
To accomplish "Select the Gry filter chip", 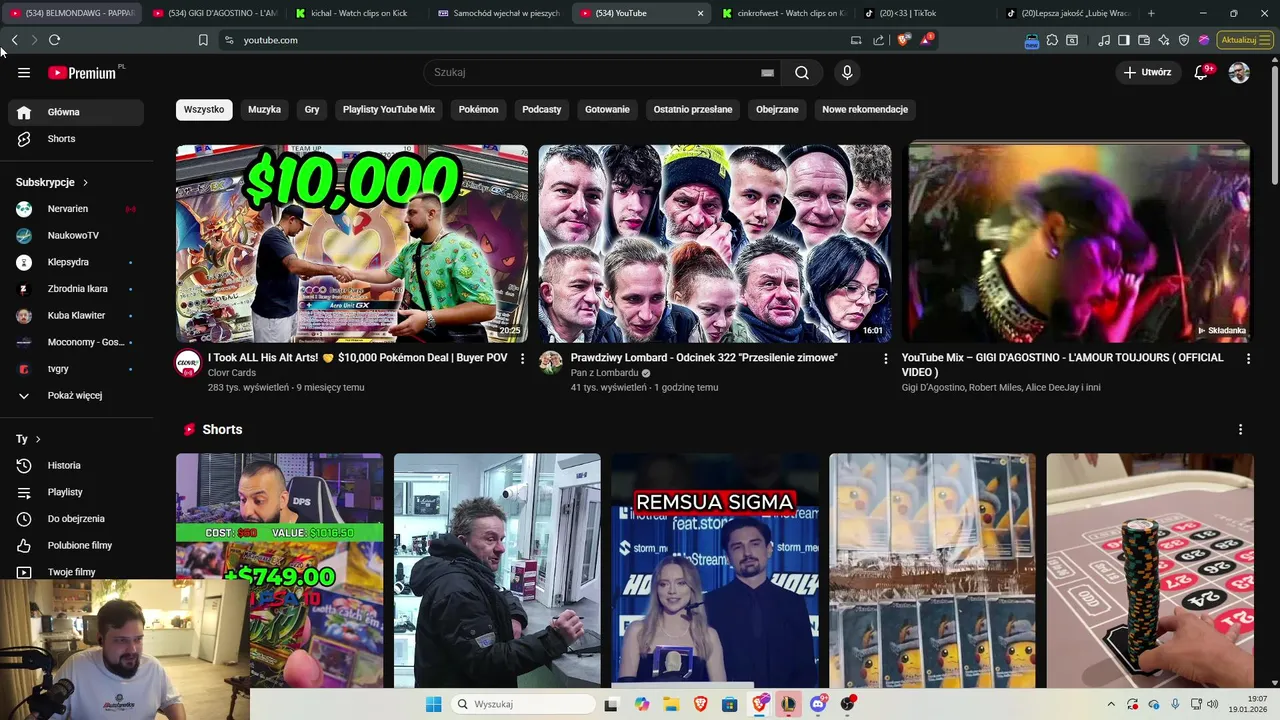I will (x=312, y=110).
